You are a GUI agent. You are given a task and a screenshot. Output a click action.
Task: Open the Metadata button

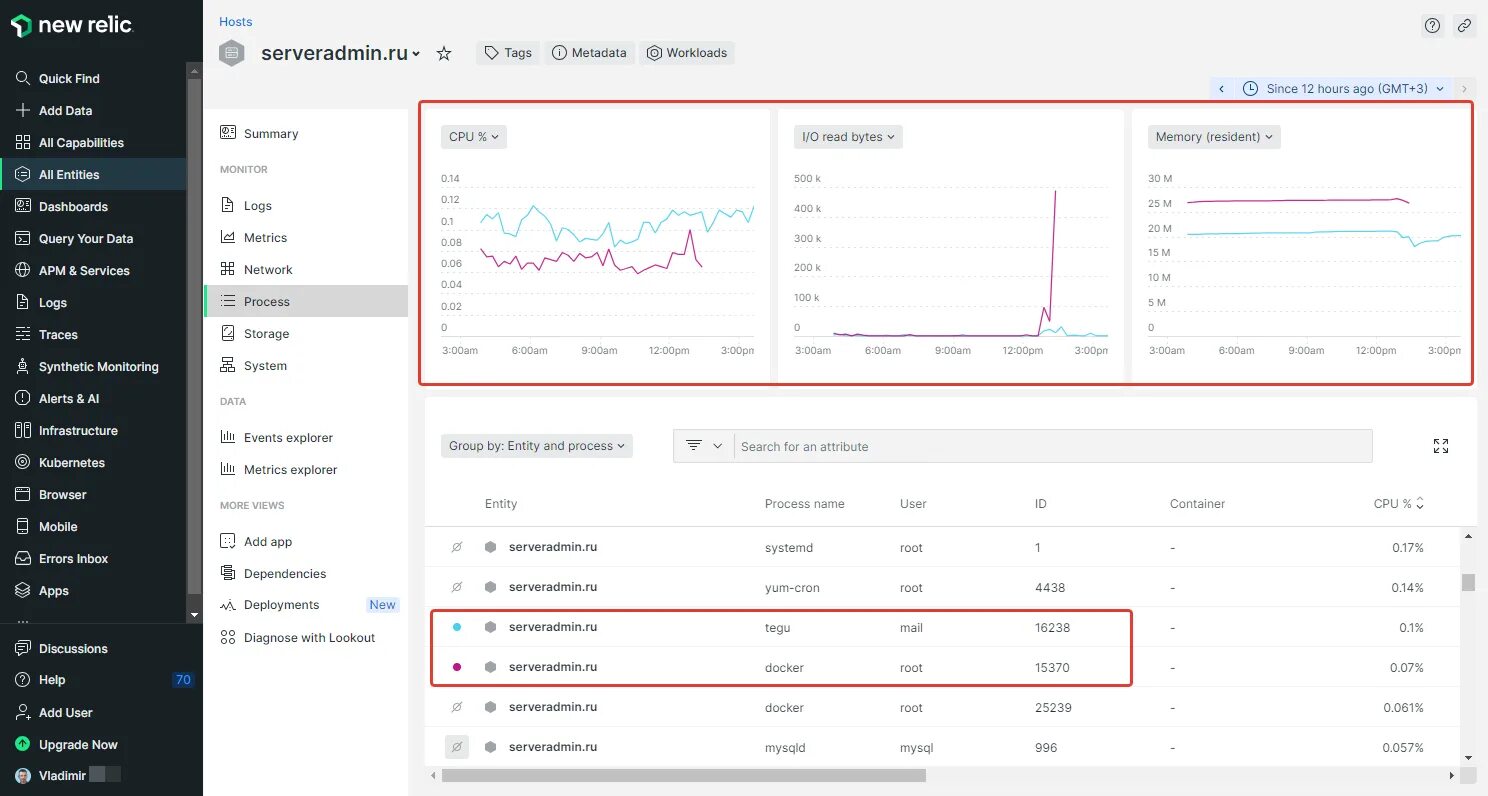[590, 53]
